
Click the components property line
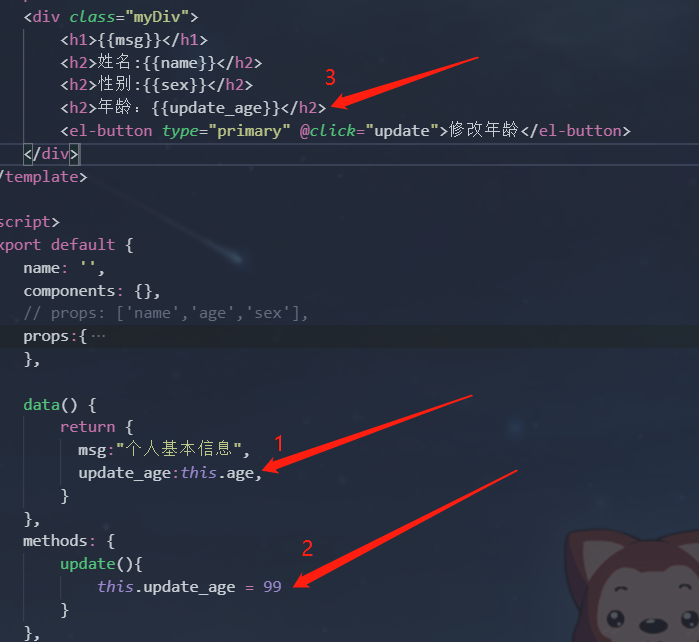click(x=91, y=292)
